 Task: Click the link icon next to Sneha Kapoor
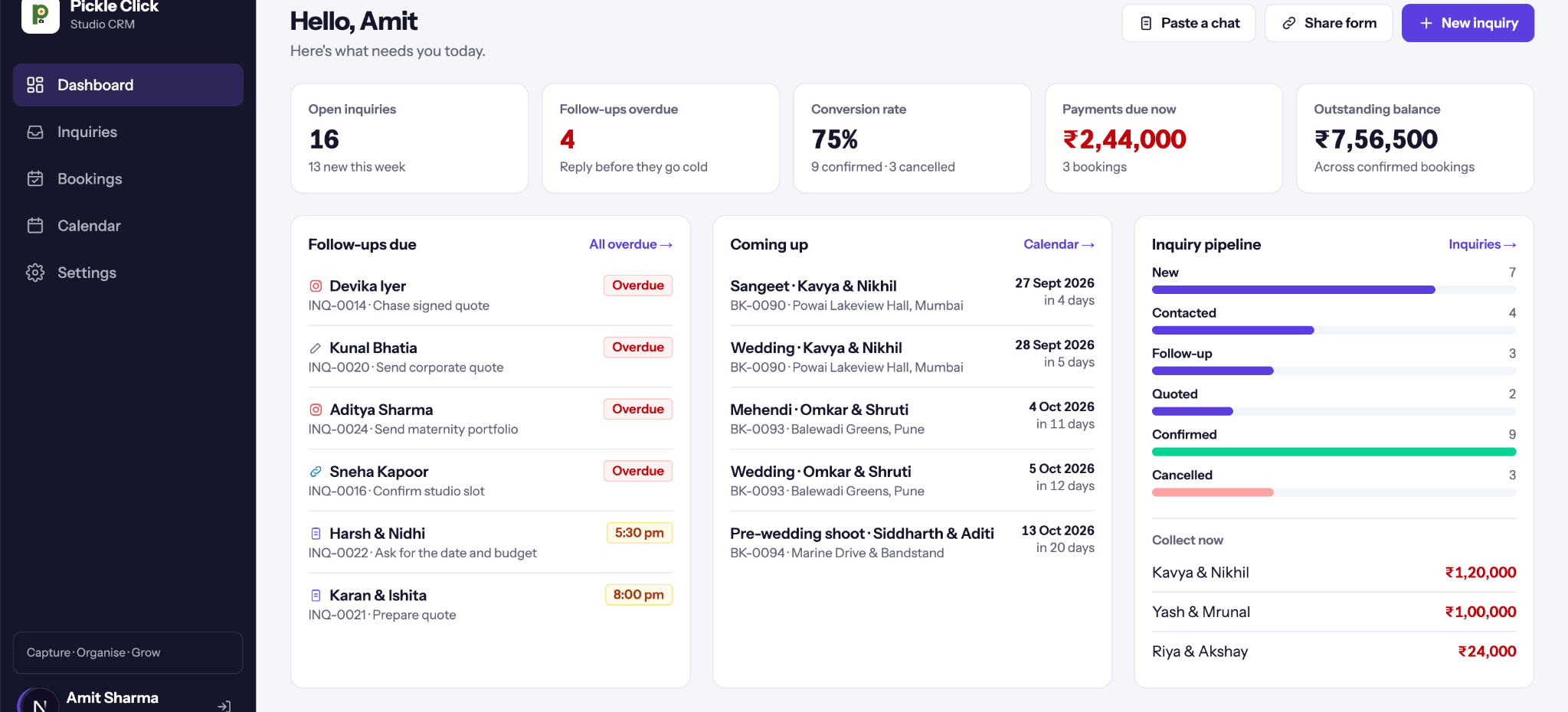(316, 472)
